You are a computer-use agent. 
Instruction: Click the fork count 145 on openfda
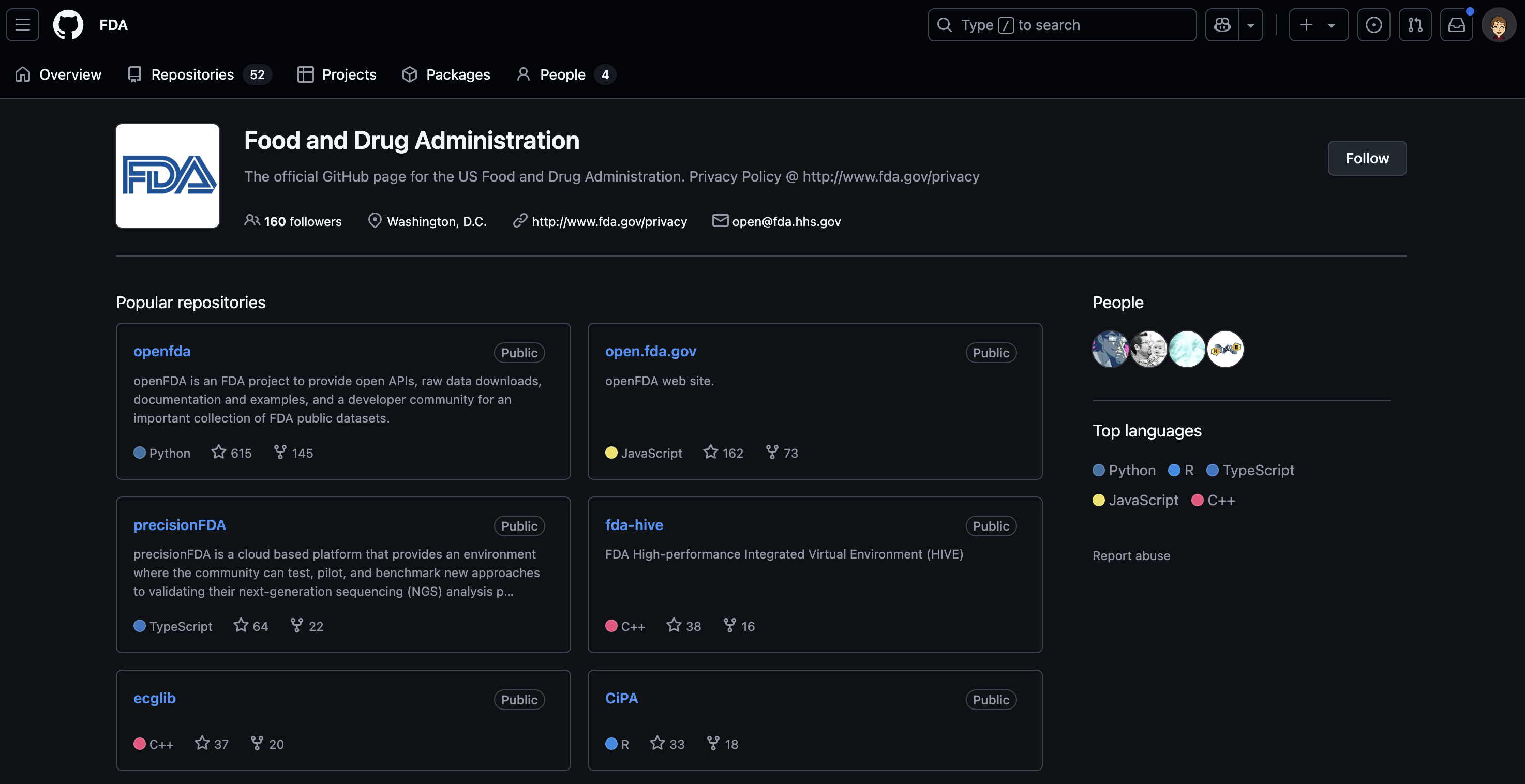(293, 453)
